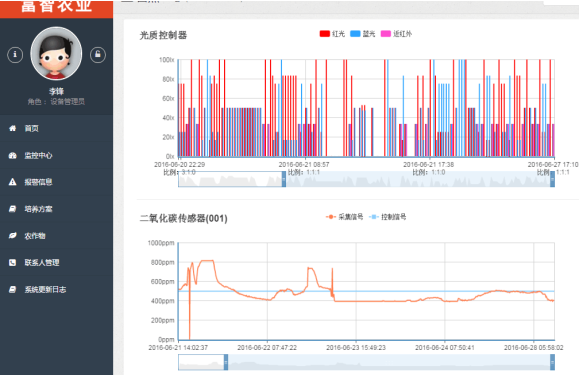The height and width of the screenshot is (375, 580).
Task: Click the home icon for 首页
Action: tap(13, 128)
